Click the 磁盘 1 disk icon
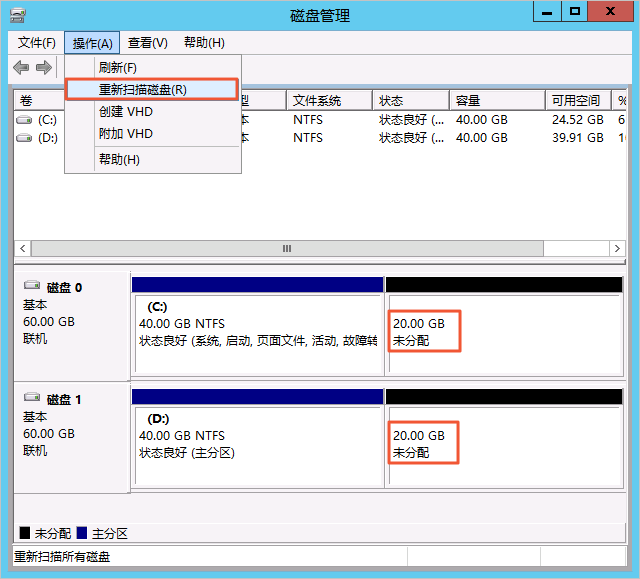Screen dimensions: 640x579 (x=32, y=399)
